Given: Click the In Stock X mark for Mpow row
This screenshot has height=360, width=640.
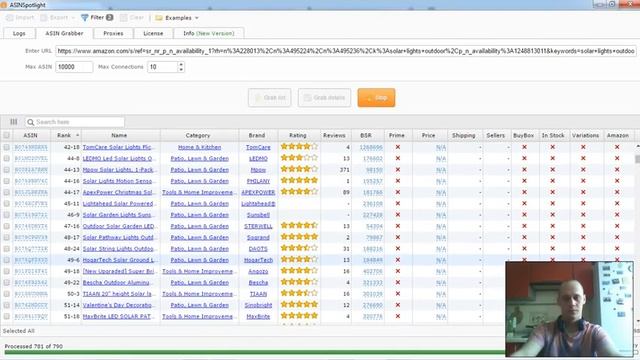Looking at the screenshot, I should (552, 169).
